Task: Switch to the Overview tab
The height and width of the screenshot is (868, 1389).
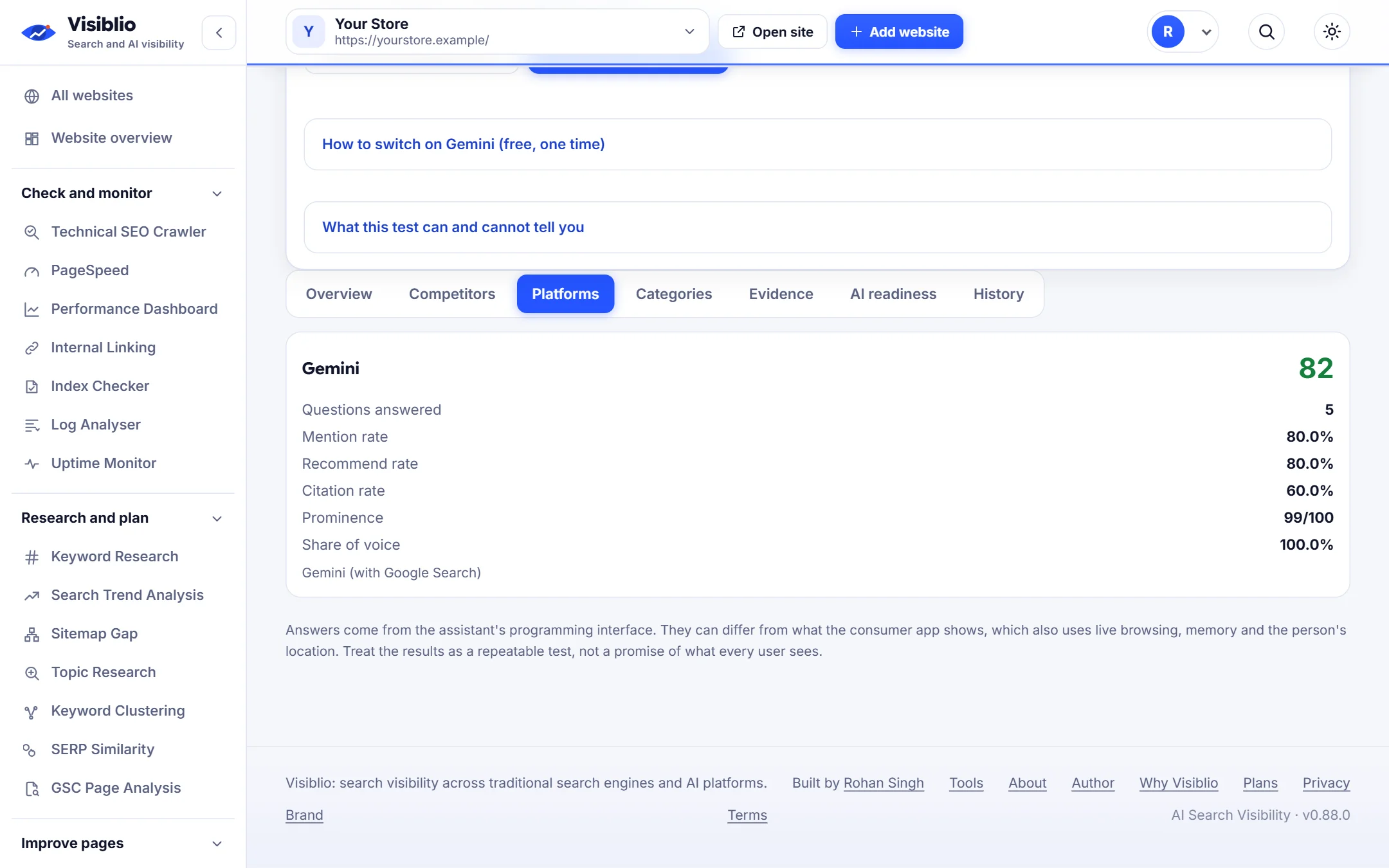Action: 339,294
